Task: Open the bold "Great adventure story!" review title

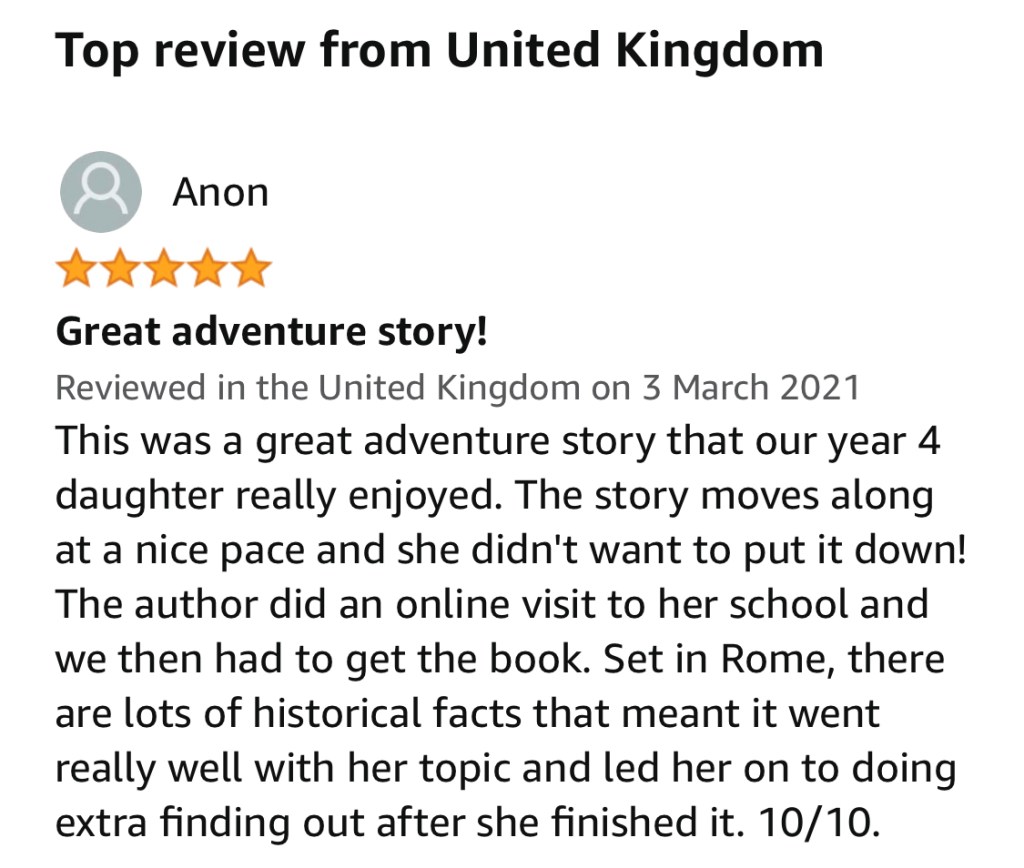Action: coord(271,331)
